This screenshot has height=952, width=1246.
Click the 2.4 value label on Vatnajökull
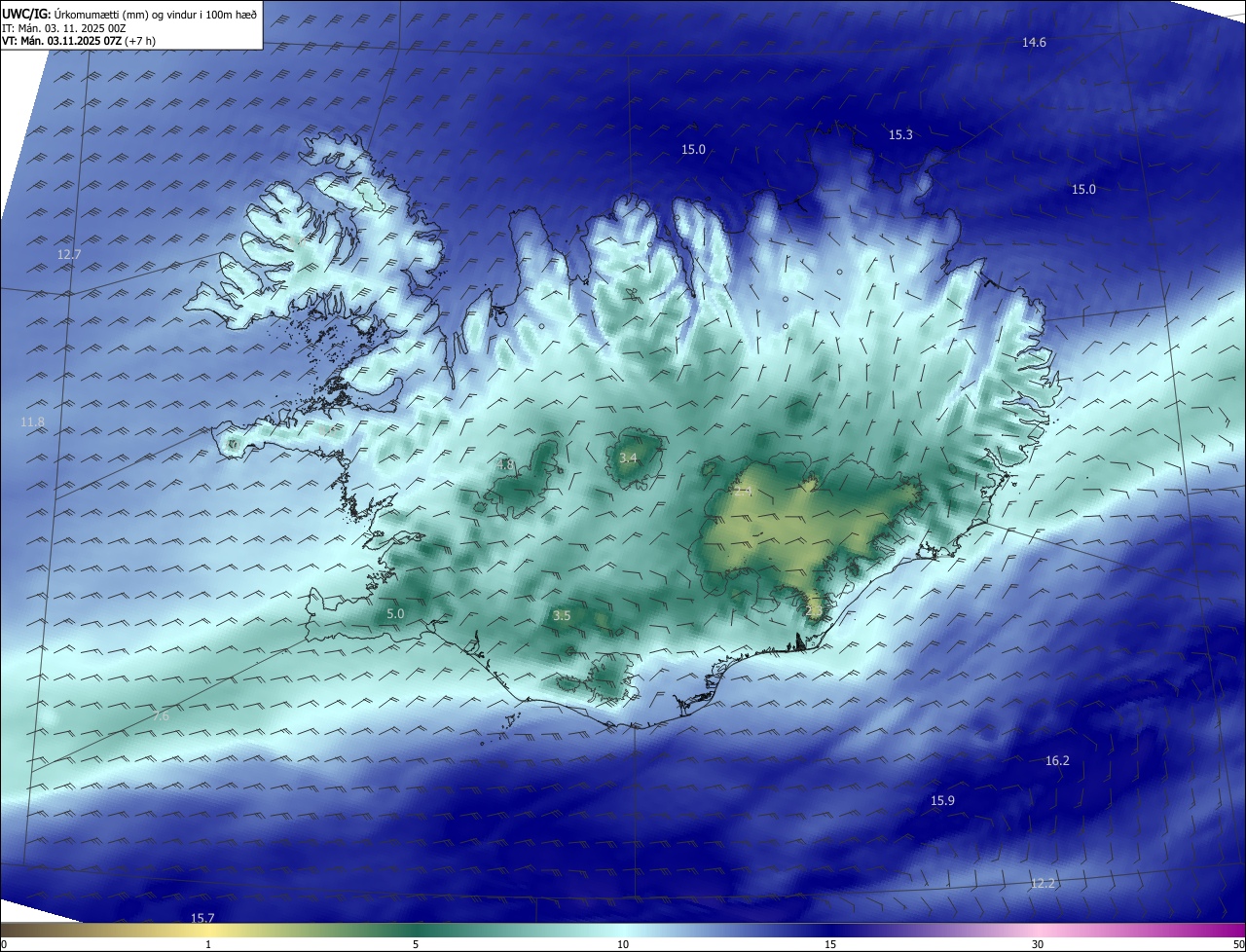pyautogui.click(x=743, y=491)
